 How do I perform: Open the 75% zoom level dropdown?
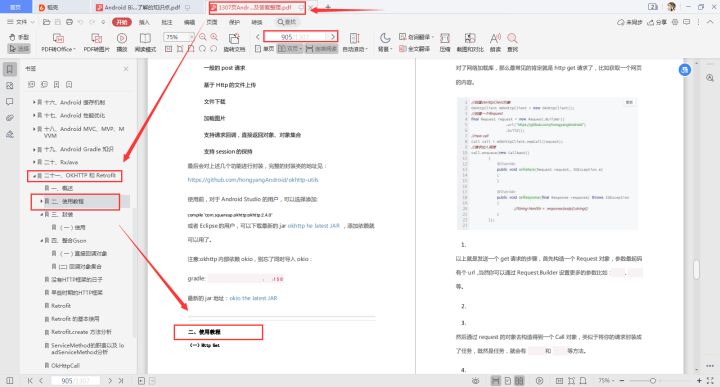coord(179,37)
